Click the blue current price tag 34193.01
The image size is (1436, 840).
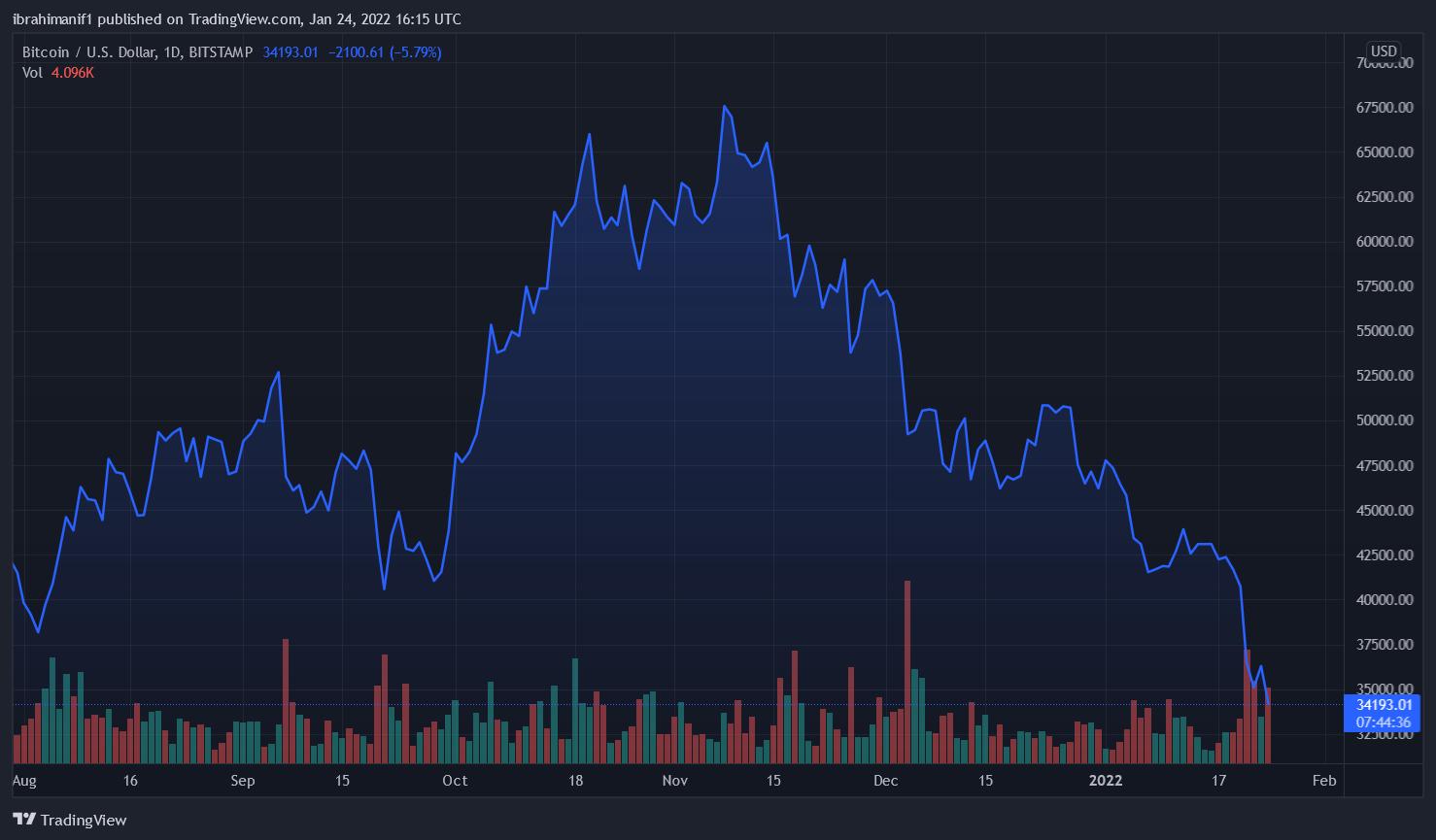[1384, 705]
